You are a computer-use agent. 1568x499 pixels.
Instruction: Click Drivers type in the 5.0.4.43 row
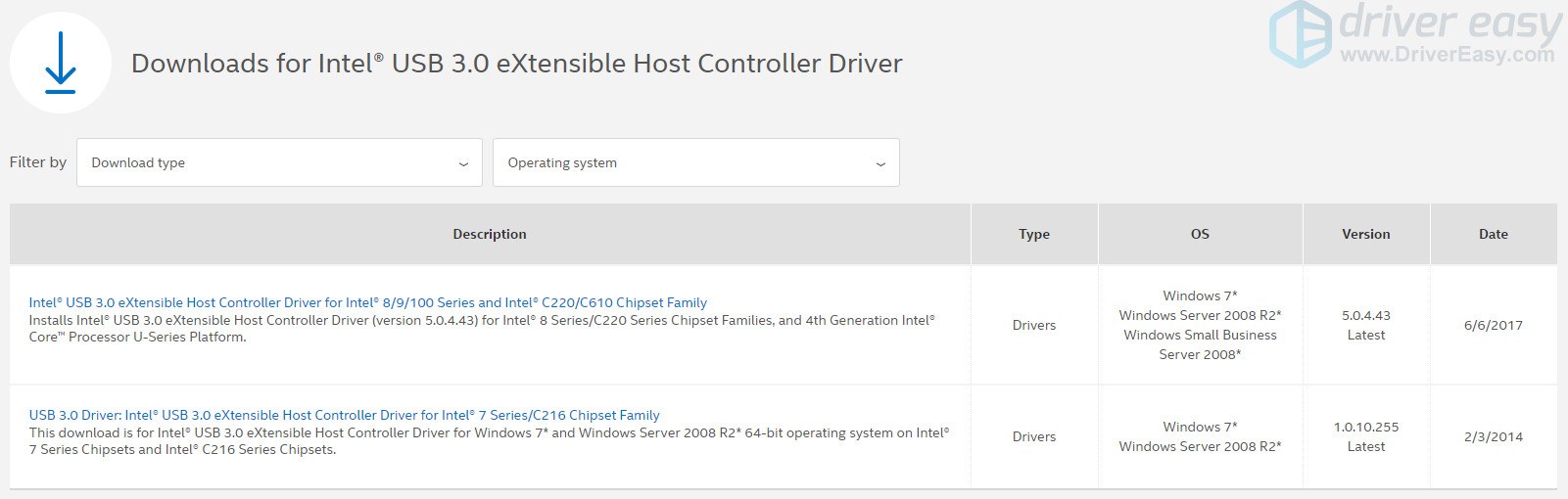1033,325
